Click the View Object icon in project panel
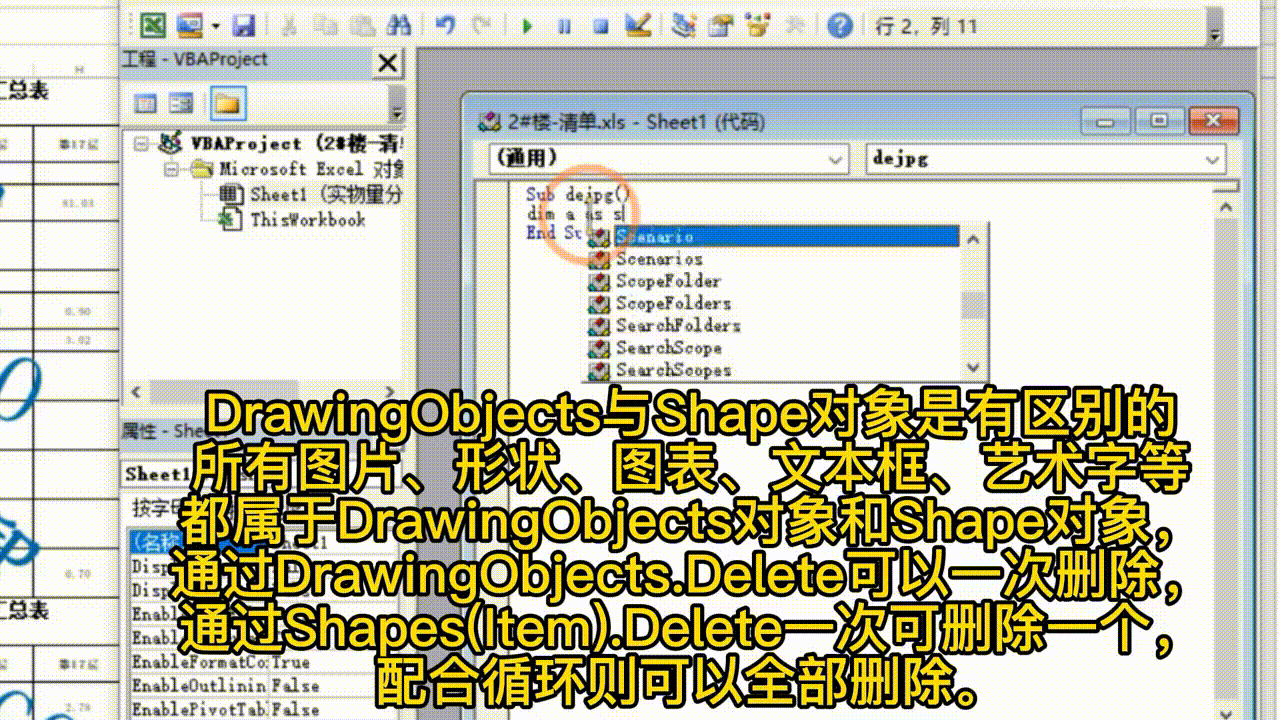This screenshot has height=720, width=1280. click(x=181, y=103)
